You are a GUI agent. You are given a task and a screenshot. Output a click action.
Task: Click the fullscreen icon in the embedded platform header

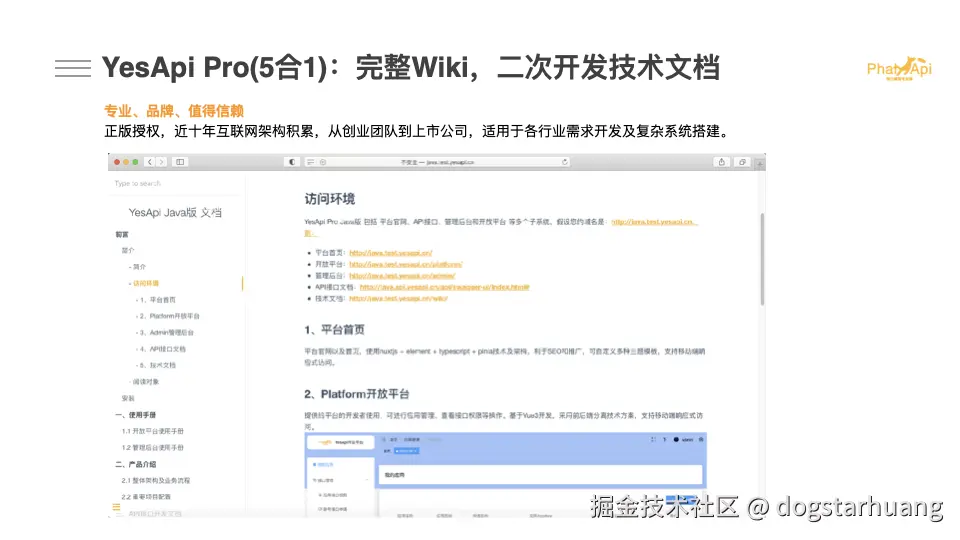point(653,440)
